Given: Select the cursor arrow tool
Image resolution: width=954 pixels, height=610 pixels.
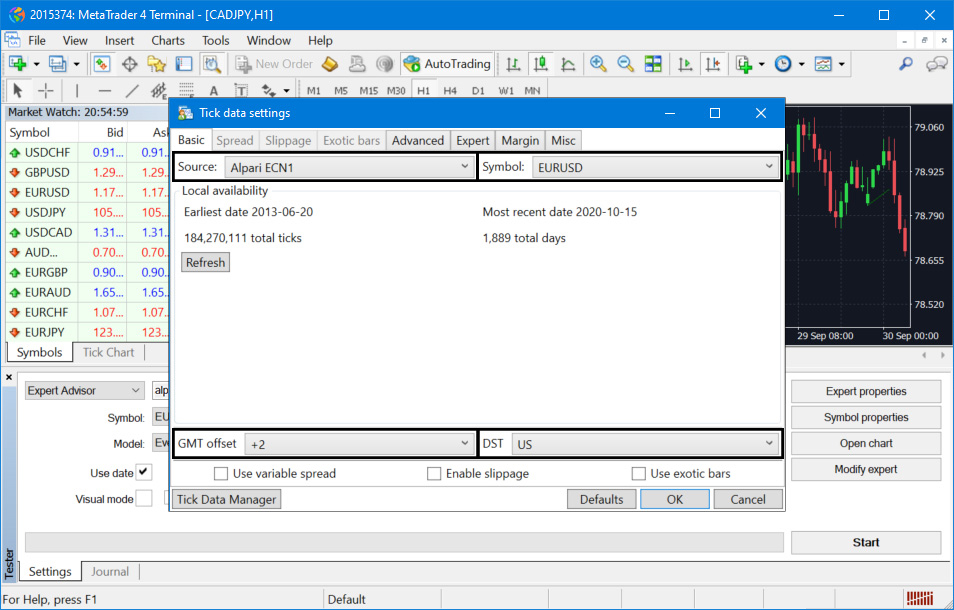Looking at the screenshot, I should (x=18, y=91).
